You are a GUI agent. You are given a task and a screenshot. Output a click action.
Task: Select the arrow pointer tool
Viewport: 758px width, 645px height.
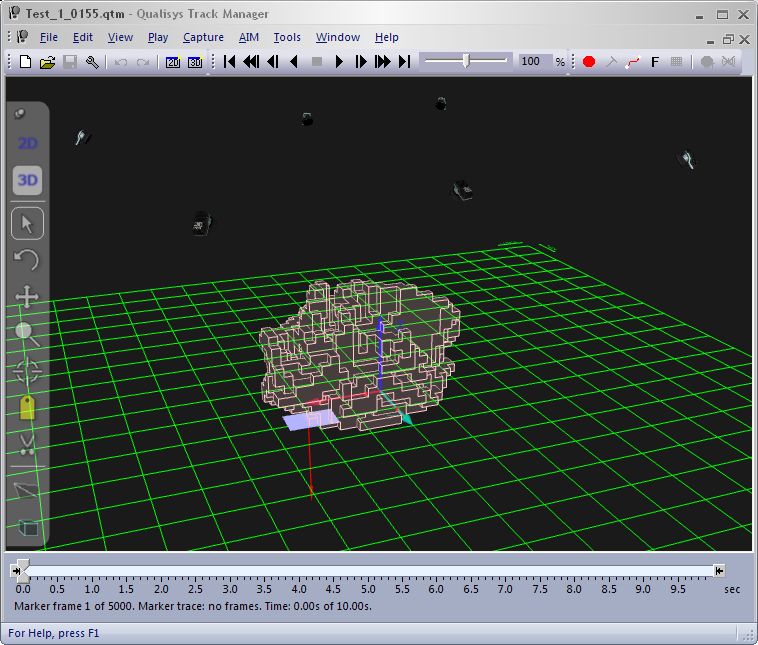coord(28,223)
